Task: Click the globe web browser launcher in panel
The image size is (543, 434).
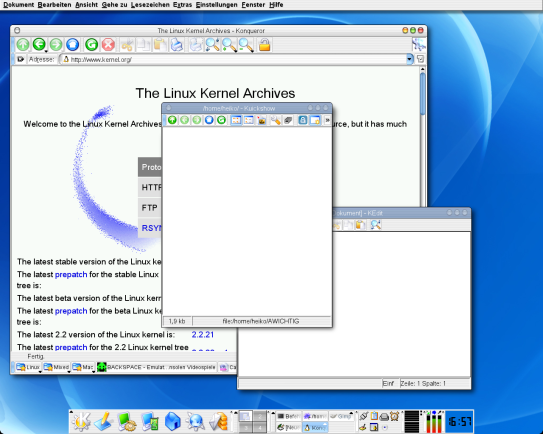Action: coord(195,422)
